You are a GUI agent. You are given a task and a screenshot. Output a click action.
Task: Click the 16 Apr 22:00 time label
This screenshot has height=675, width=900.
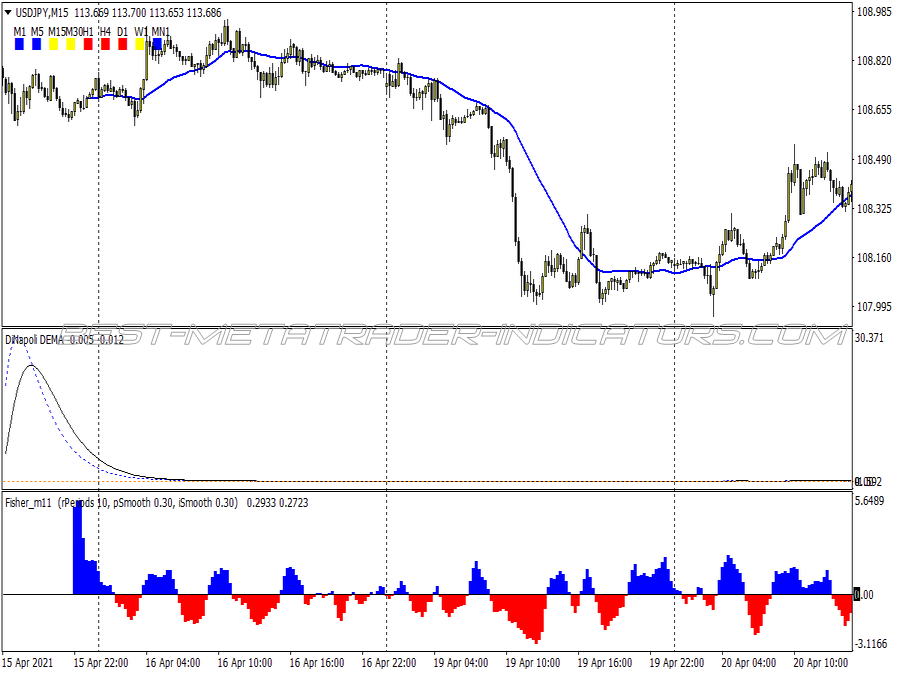pos(389,663)
